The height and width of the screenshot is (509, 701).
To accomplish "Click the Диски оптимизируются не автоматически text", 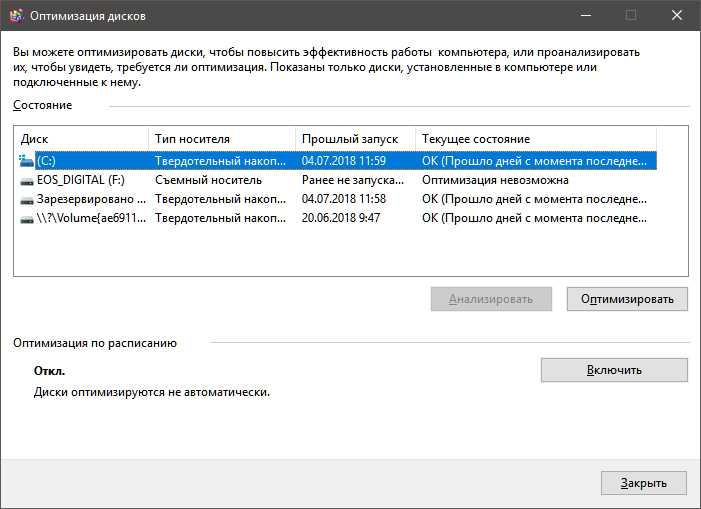I will pyautogui.click(x=152, y=392).
